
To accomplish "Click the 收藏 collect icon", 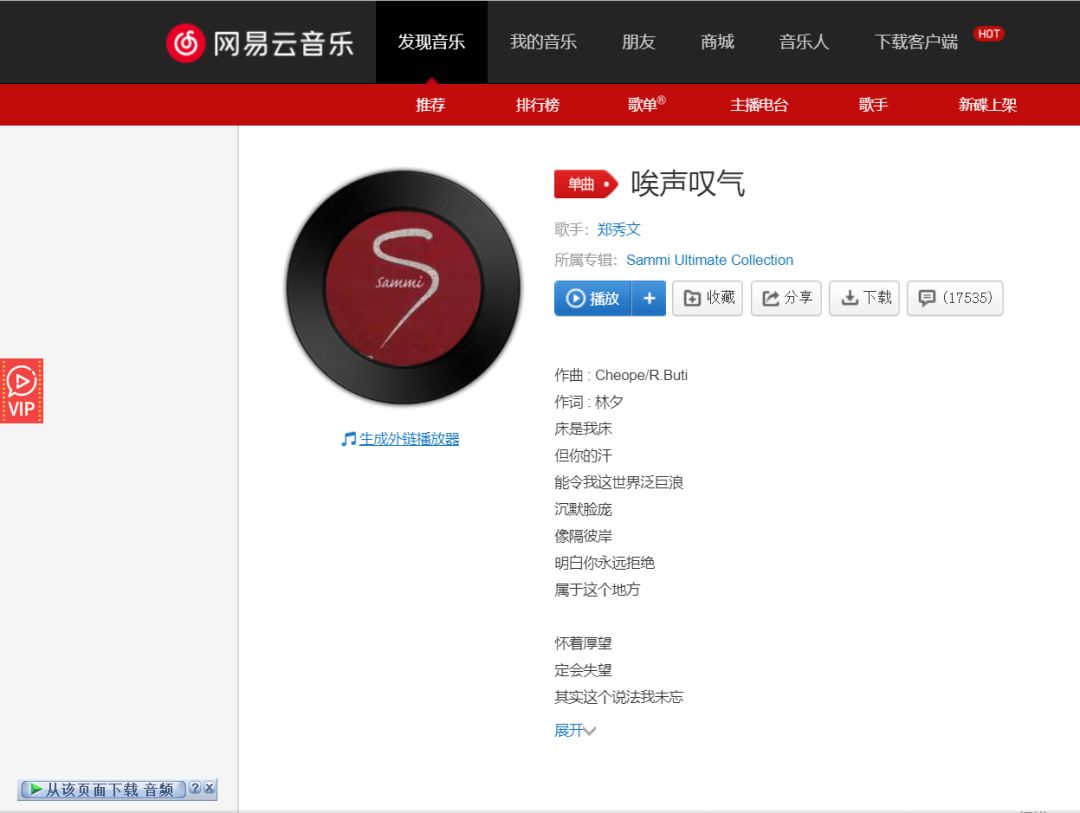I will tap(692, 297).
